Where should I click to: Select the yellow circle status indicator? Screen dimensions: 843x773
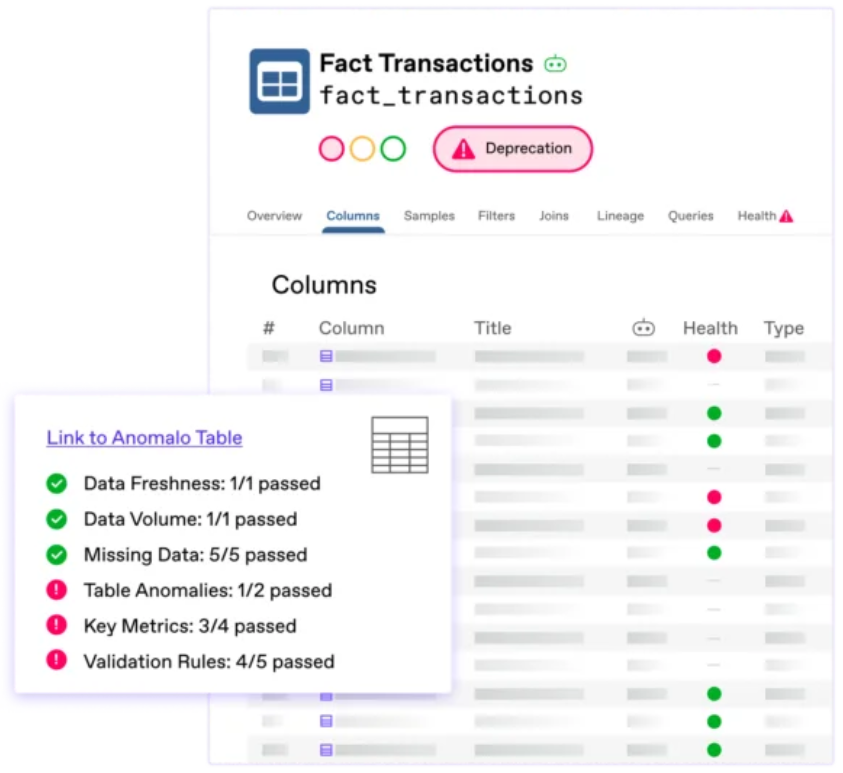(362, 149)
